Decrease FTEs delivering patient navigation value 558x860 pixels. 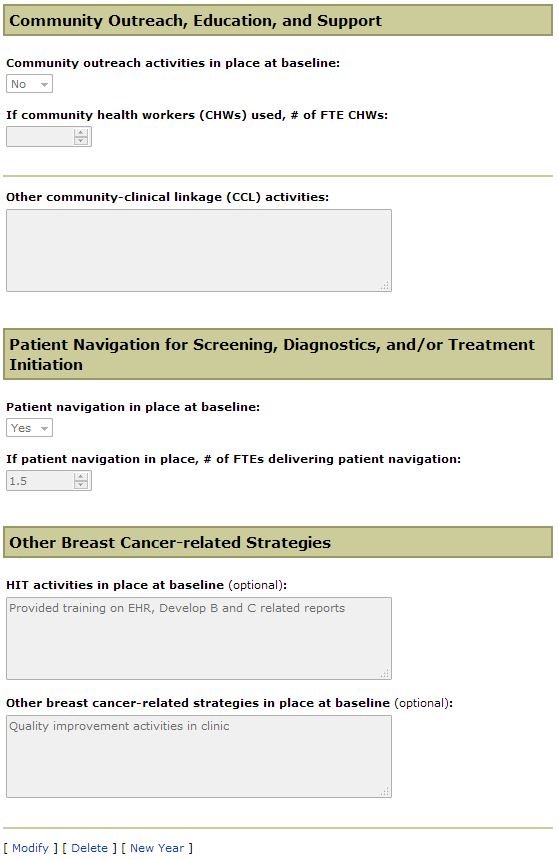coord(81,485)
